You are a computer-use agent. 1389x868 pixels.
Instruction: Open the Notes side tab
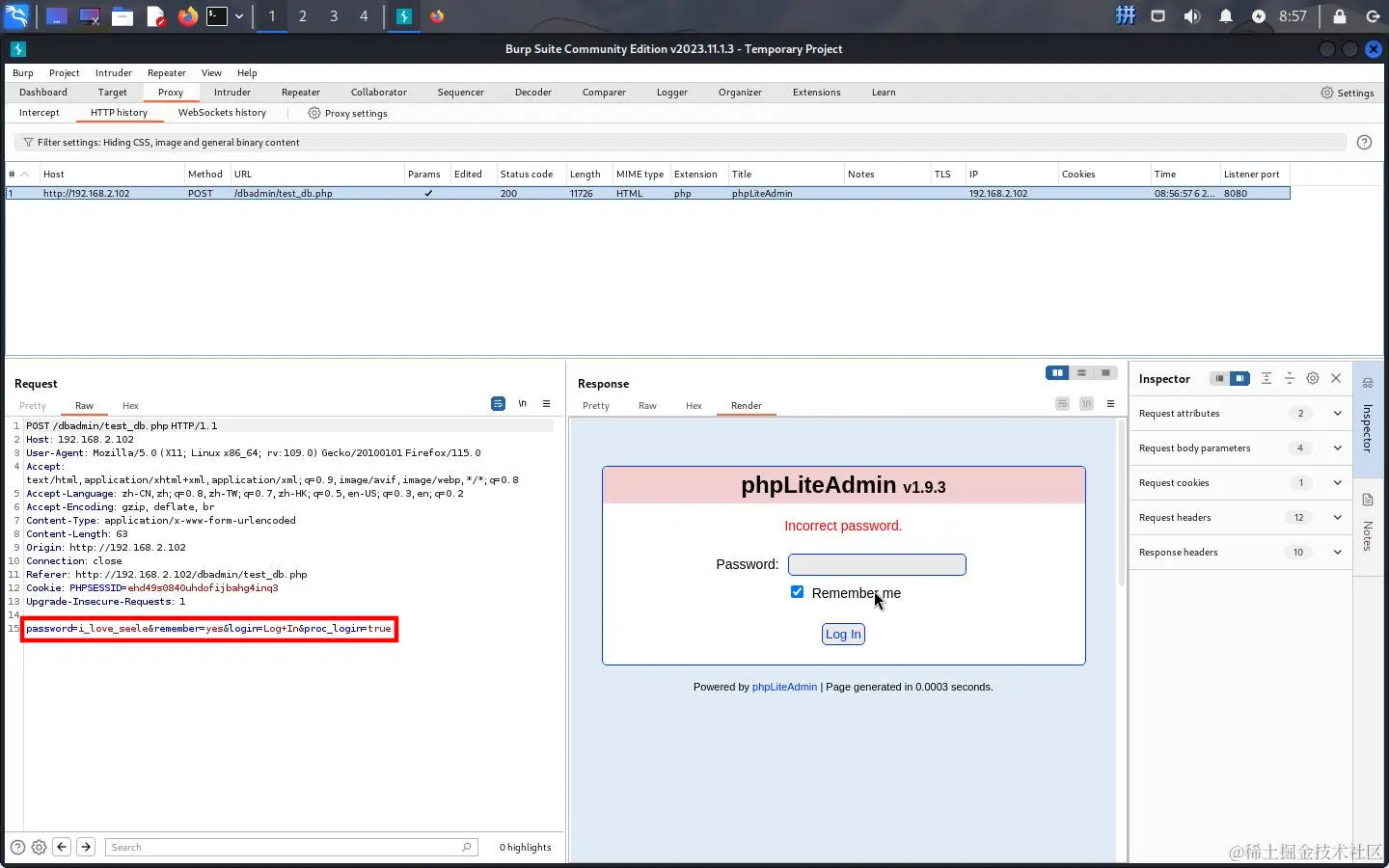[x=1368, y=527]
